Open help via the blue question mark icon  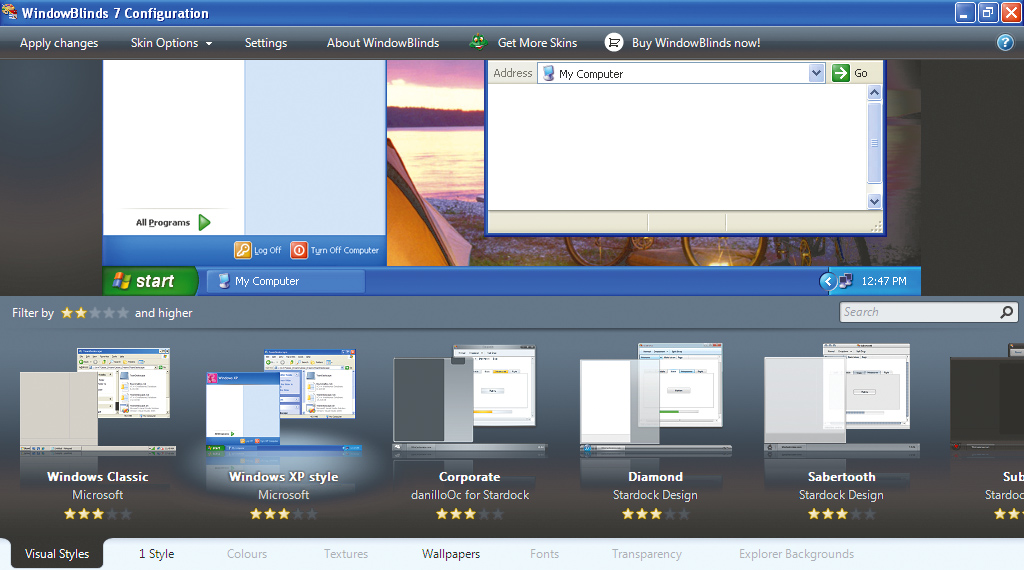click(x=1005, y=43)
